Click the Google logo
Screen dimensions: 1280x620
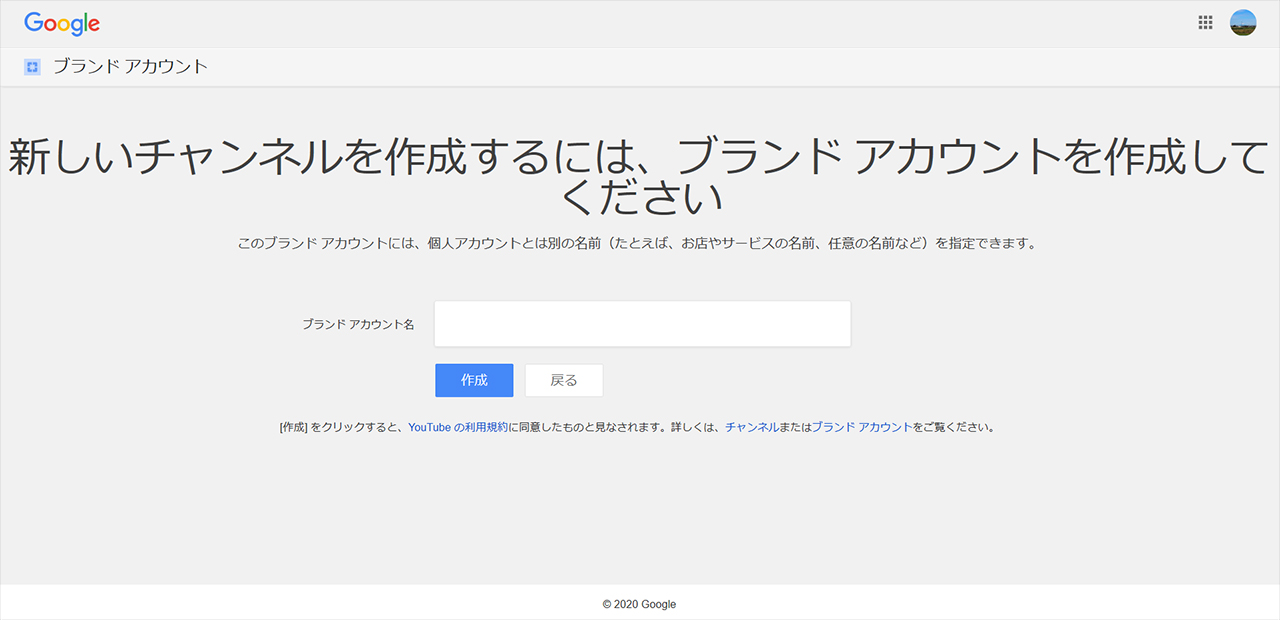pos(62,23)
